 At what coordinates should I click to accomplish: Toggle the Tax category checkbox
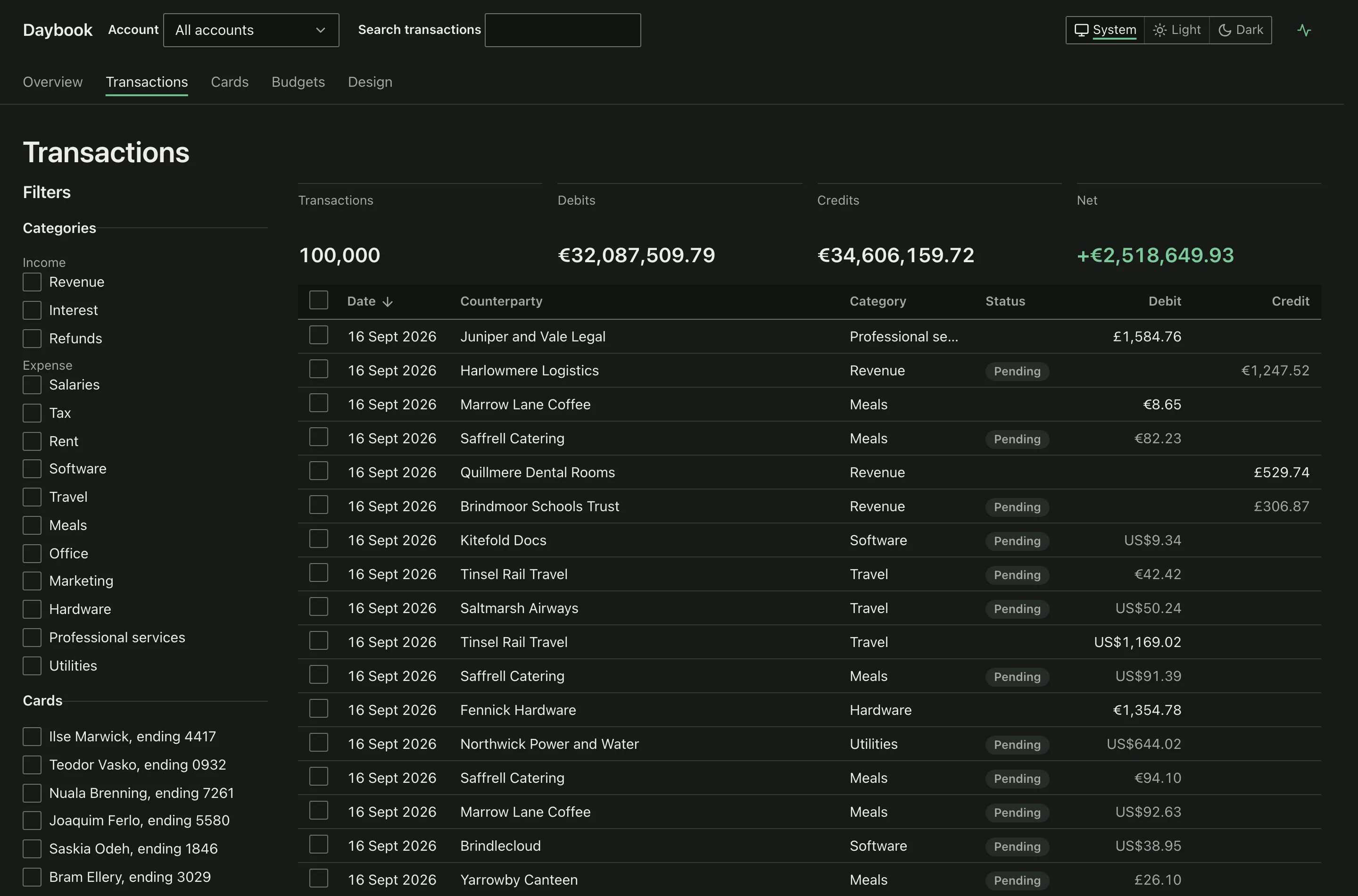[x=32, y=413]
